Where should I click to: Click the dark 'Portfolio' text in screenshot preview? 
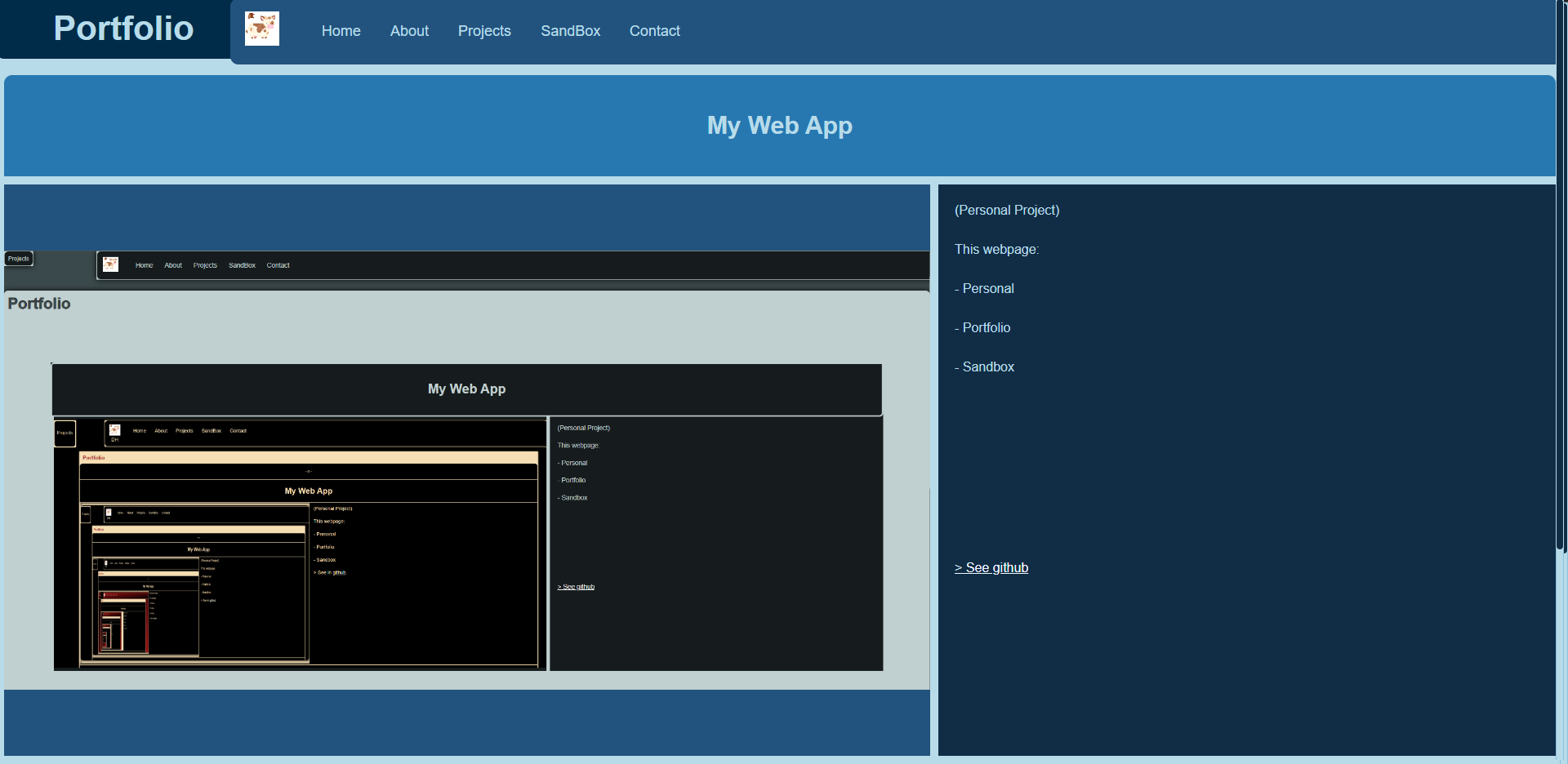click(39, 304)
